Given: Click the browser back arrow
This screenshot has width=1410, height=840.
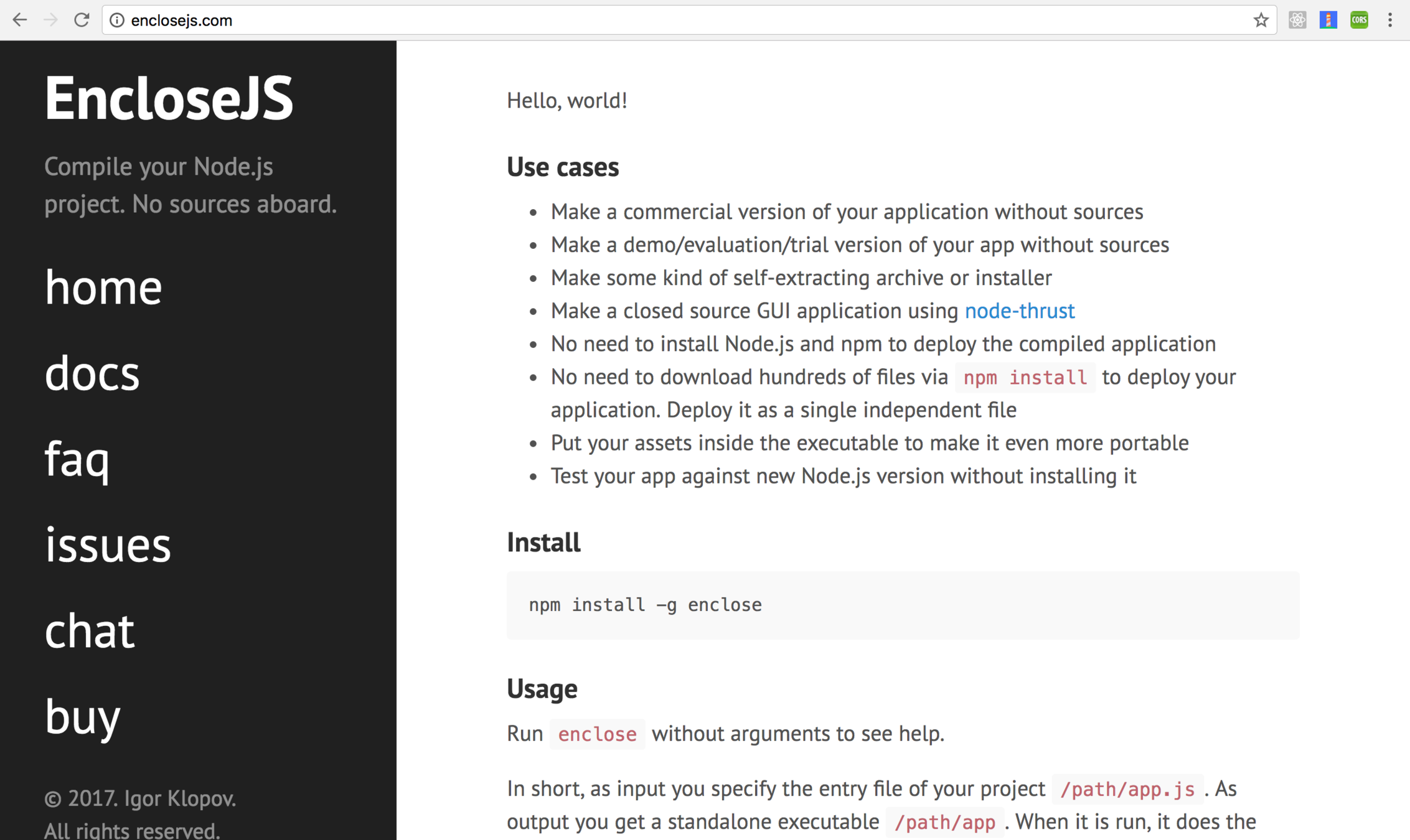Looking at the screenshot, I should (20, 20).
